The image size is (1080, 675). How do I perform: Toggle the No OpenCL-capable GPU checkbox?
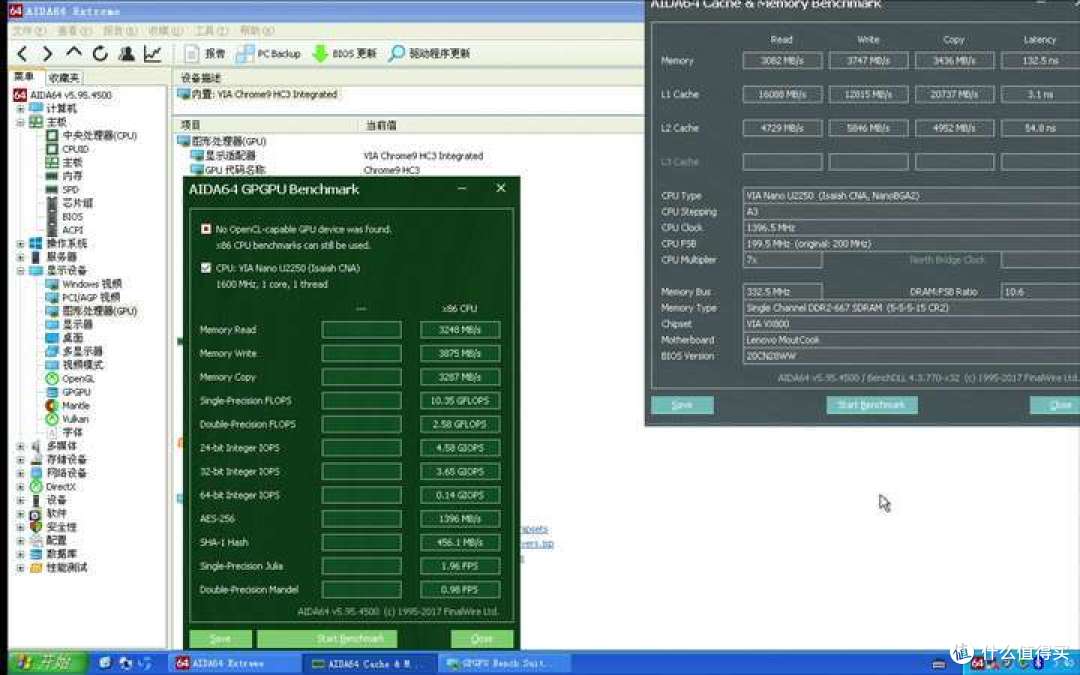click(206, 229)
